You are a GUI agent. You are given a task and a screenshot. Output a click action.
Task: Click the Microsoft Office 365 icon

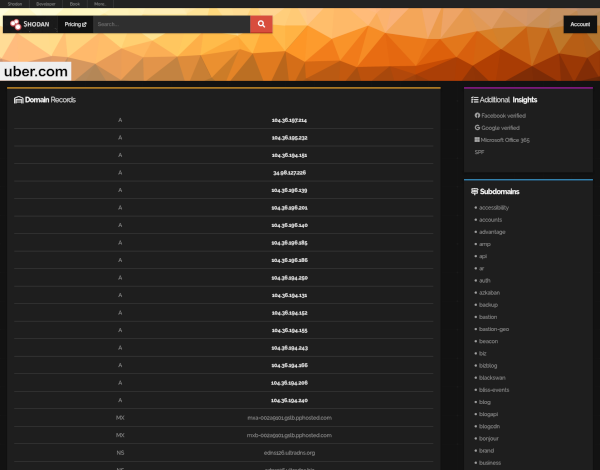click(x=477, y=140)
